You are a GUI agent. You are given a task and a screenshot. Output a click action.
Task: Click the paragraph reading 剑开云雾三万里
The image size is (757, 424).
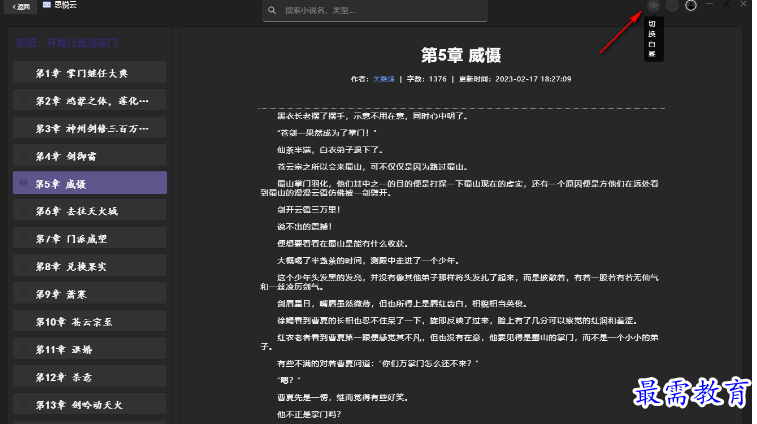309,210
